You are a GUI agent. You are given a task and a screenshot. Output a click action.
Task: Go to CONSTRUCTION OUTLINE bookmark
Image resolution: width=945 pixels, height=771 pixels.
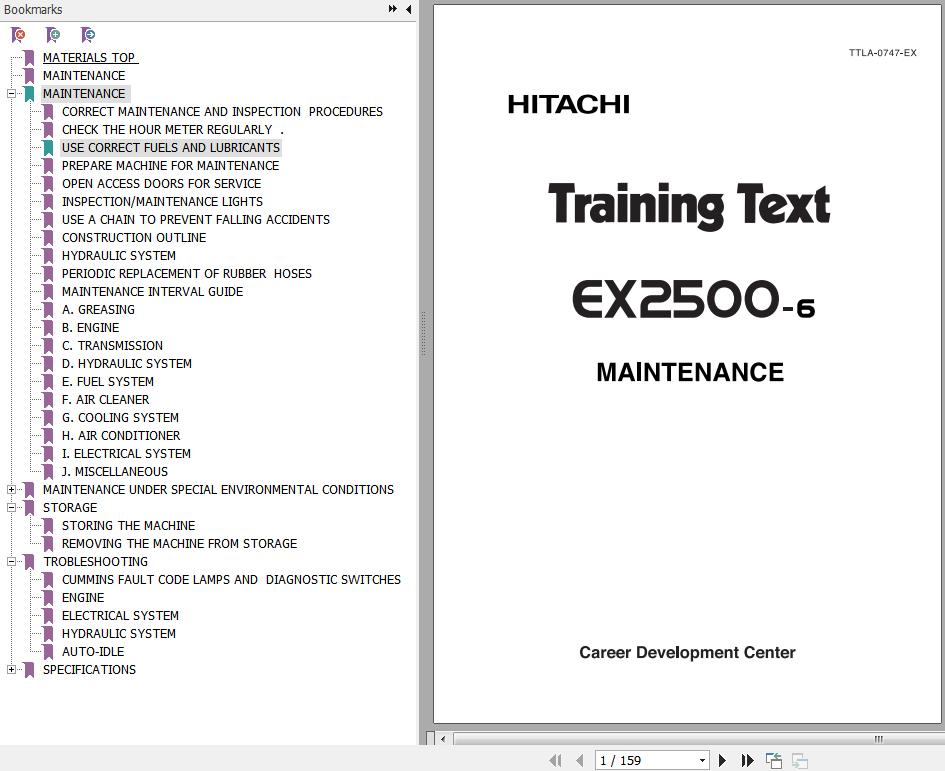[134, 238]
